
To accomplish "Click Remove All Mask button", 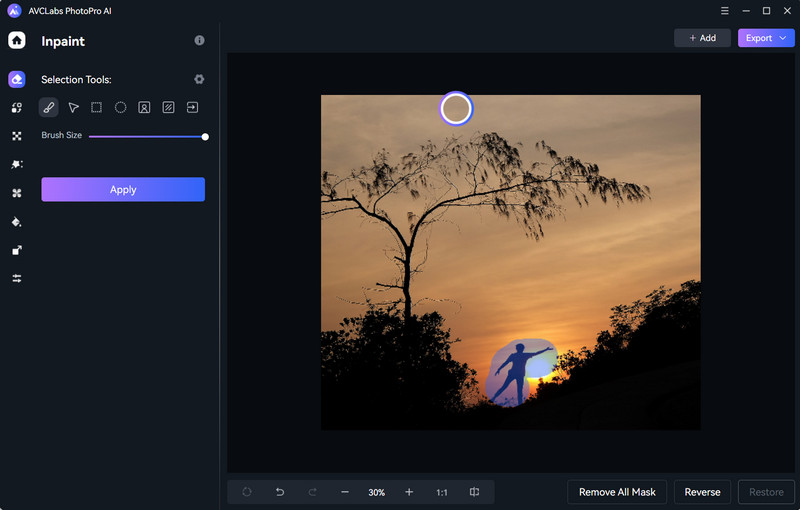I will click(x=617, y=492).
